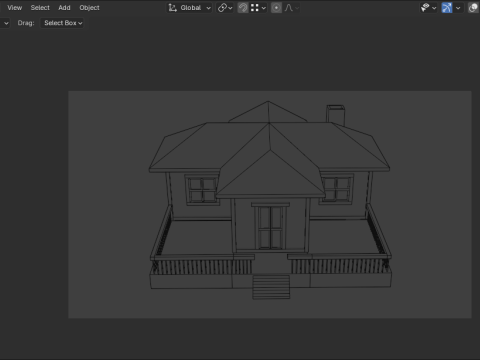Image resolution: width=480 pixels, height=360 pixels.
Task: Toggle the viewport overlays icon
Action: click(x=473, y=8)
